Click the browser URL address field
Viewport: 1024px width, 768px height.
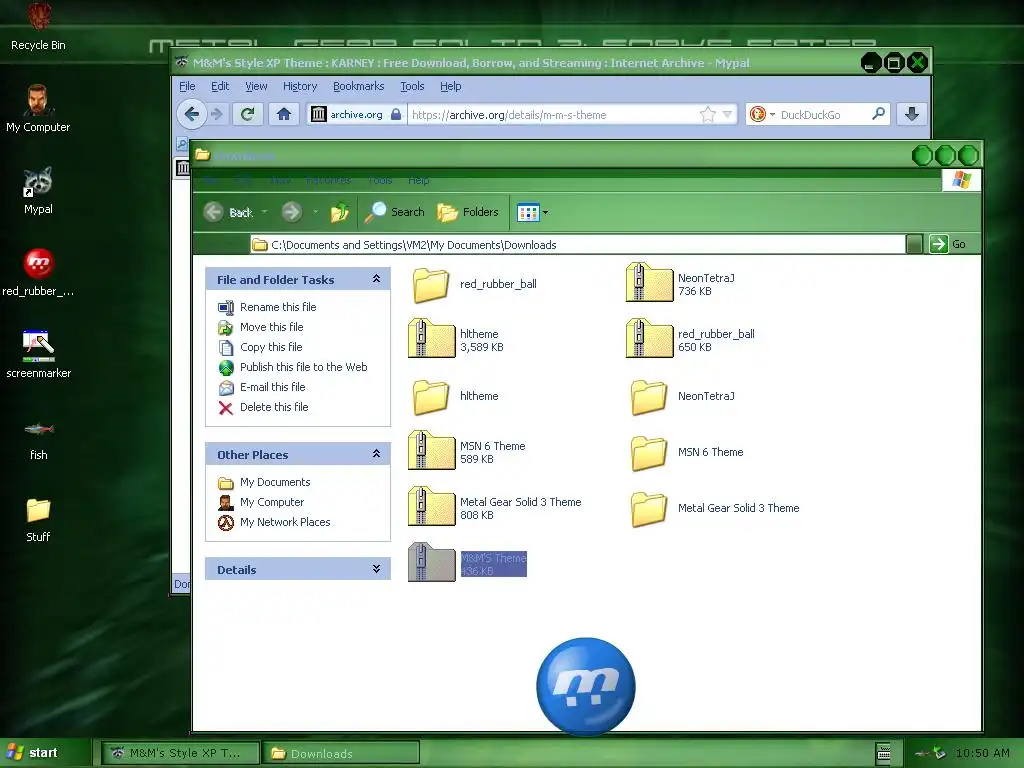tap(554, 115)
